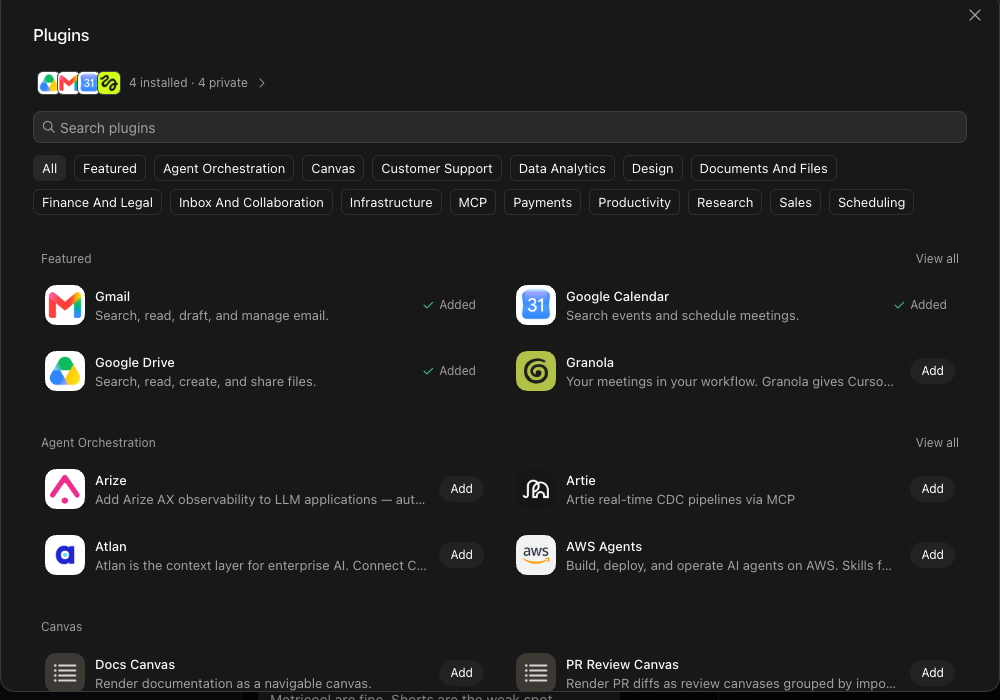Screen dimensions: 1000x700
Task: Click the 'Atlan' plugin title
Action: (x=111, y=546)
